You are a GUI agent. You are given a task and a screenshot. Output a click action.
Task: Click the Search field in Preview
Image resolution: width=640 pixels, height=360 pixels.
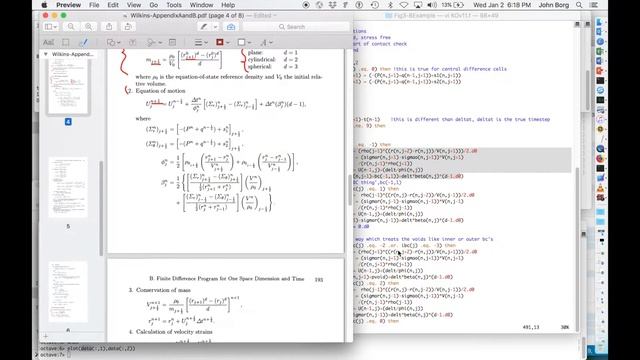pyautogui.click(x=296, y=27)
